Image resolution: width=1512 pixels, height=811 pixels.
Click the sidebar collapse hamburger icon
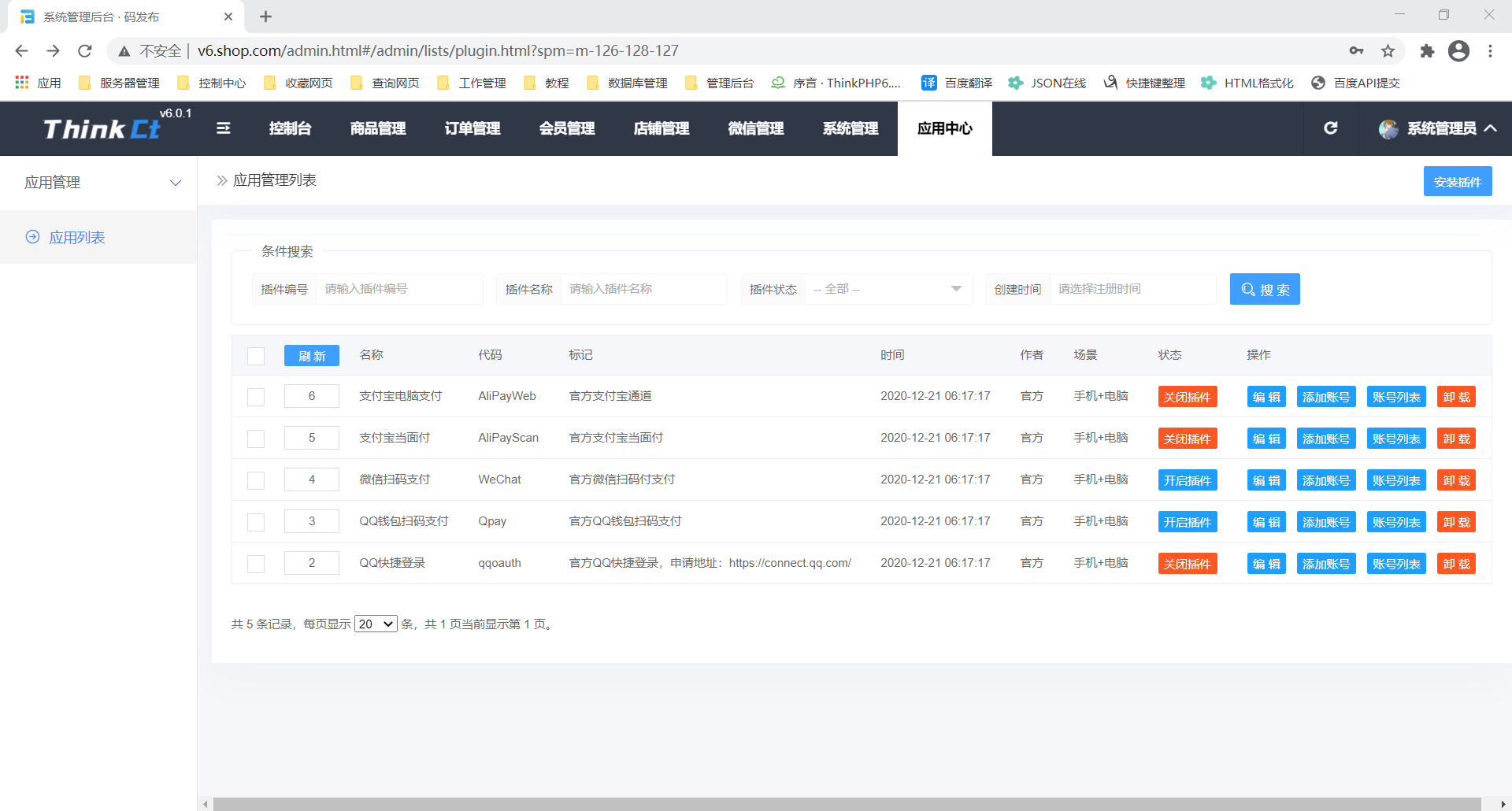click(x=224, y=128)
